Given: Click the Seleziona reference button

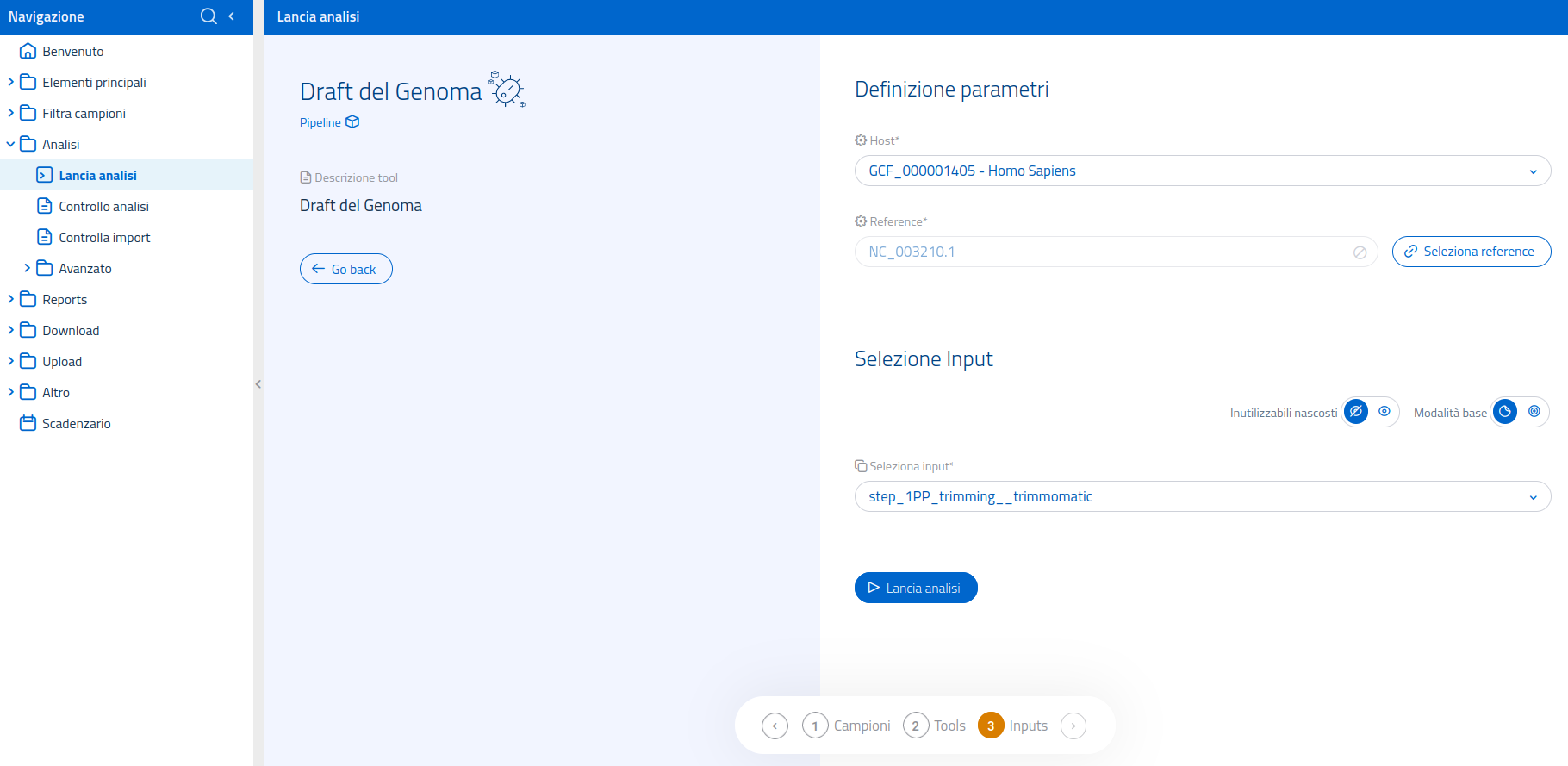Looking at the screenshot, I should [x=1471, y=252].
